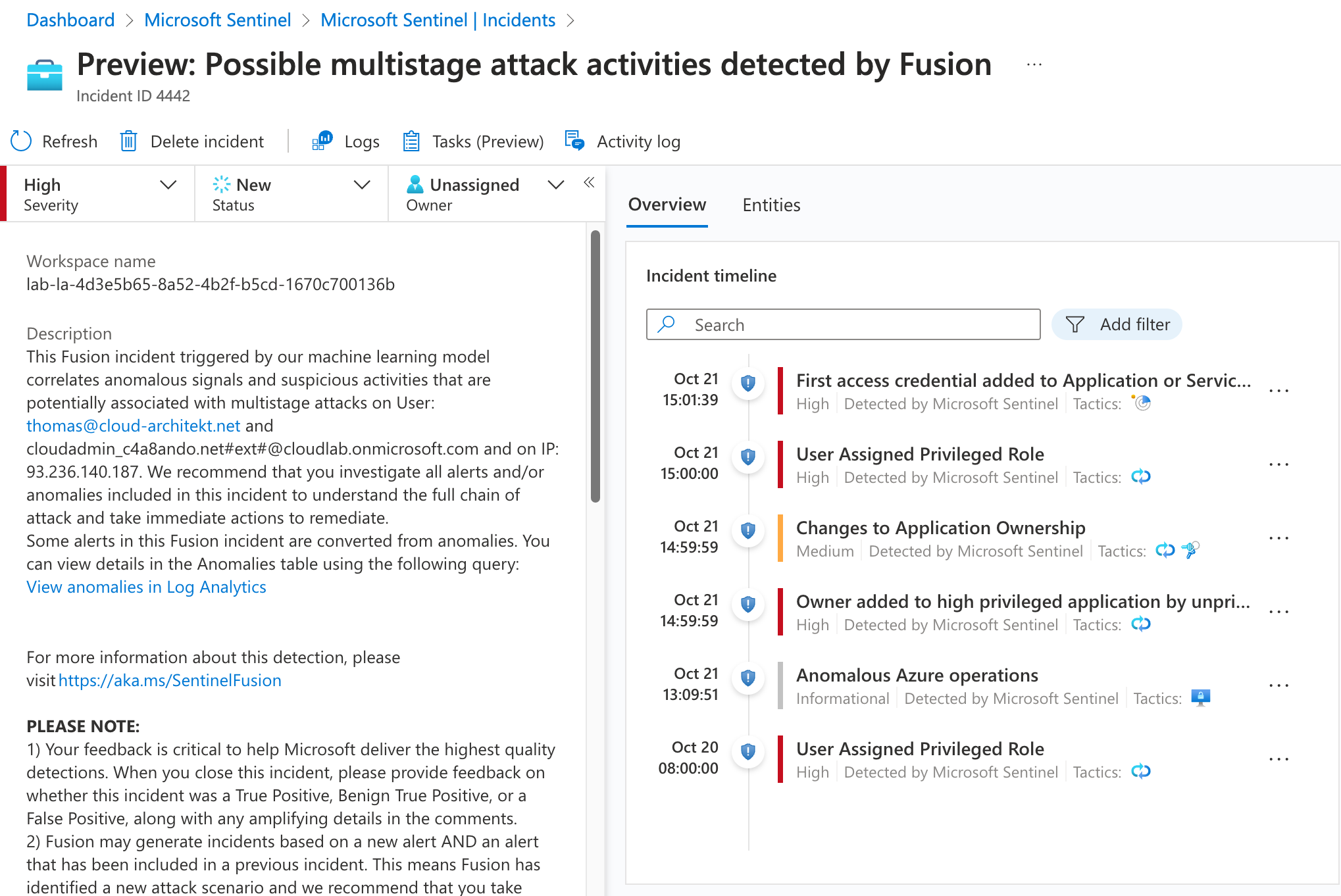Viewport: 1341px width, 896px height.
Task: Open Changes to Application Ownership alert
Action: pos(940,528)
